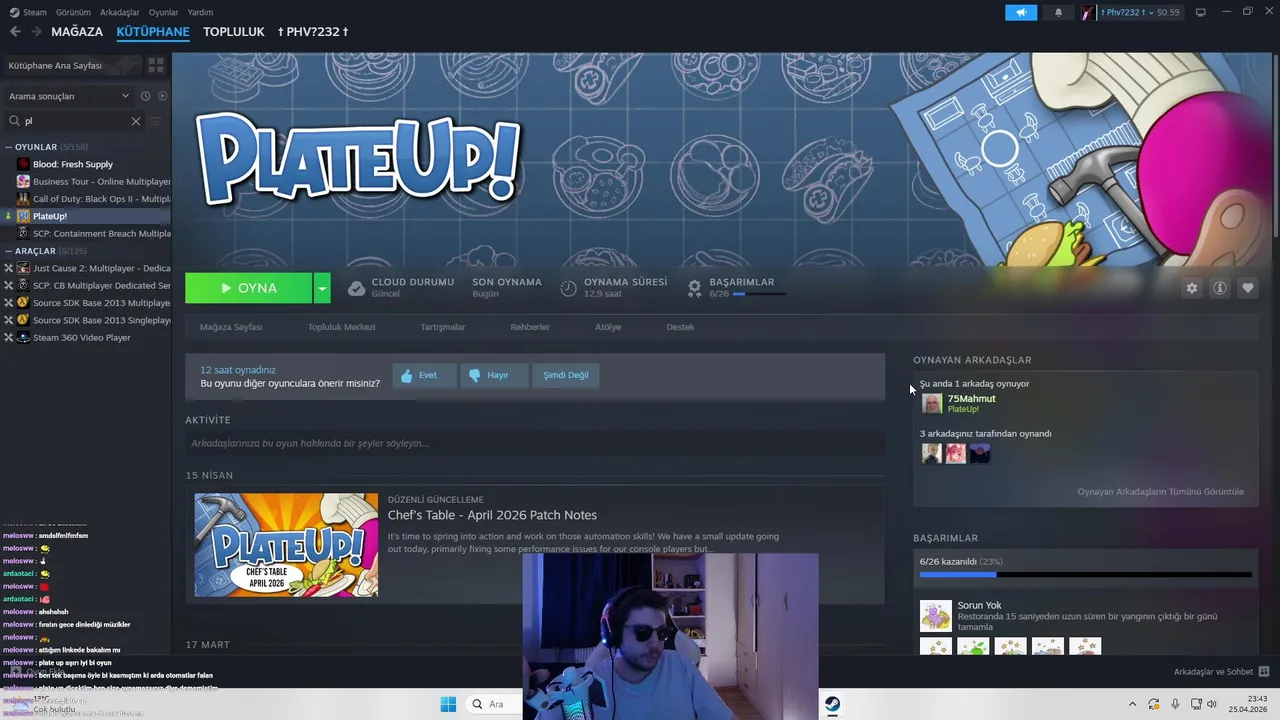Open Tartışmalar link
The image size is (1280, 720).
tap(443, 327)
